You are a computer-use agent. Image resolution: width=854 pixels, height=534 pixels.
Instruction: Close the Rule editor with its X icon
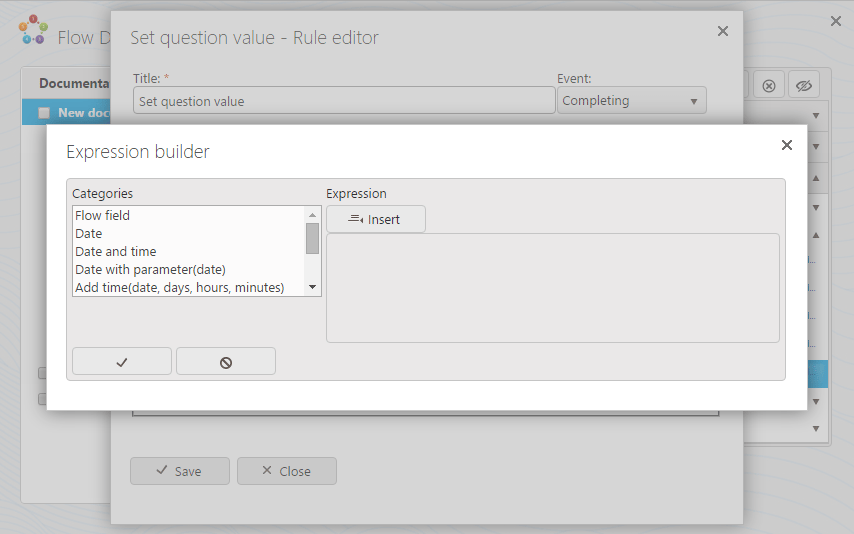pos(723,31)
